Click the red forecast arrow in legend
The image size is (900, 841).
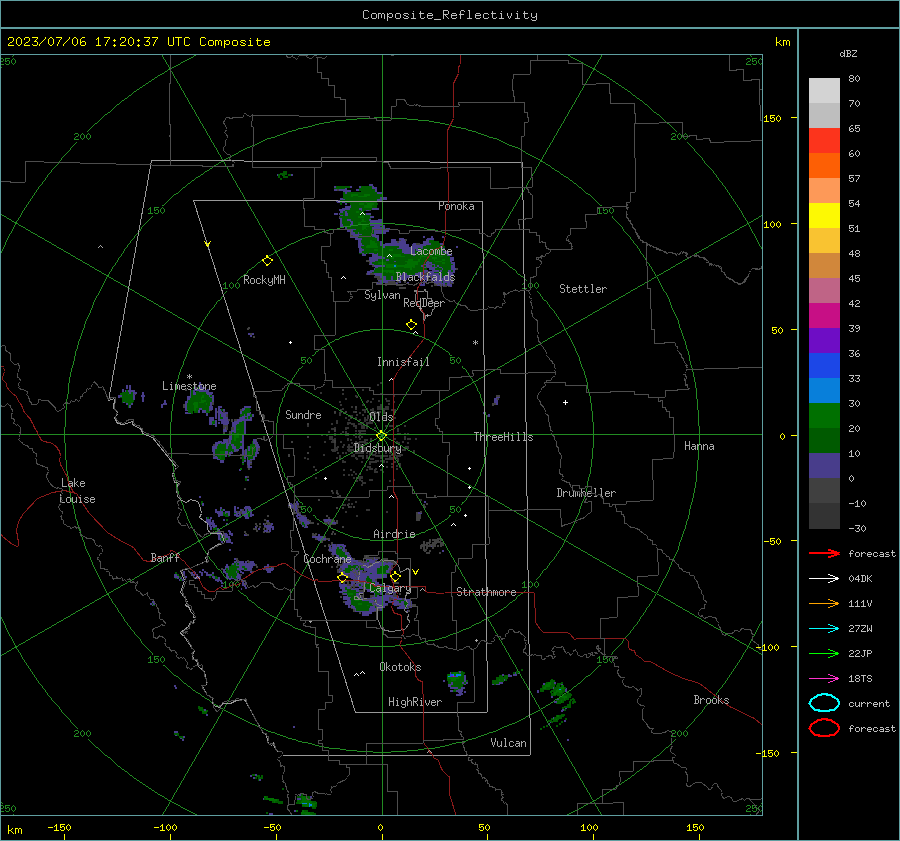(824, 553)
